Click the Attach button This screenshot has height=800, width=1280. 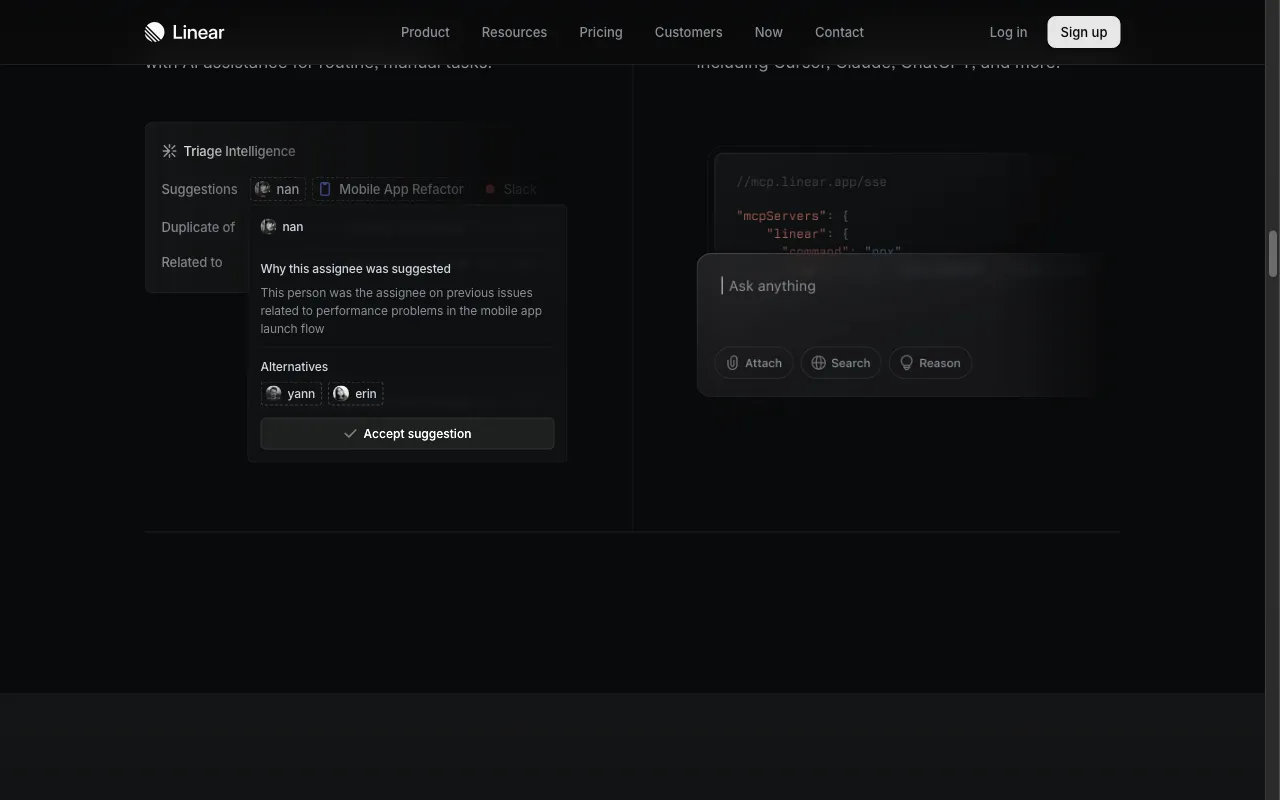coord(754,363)
